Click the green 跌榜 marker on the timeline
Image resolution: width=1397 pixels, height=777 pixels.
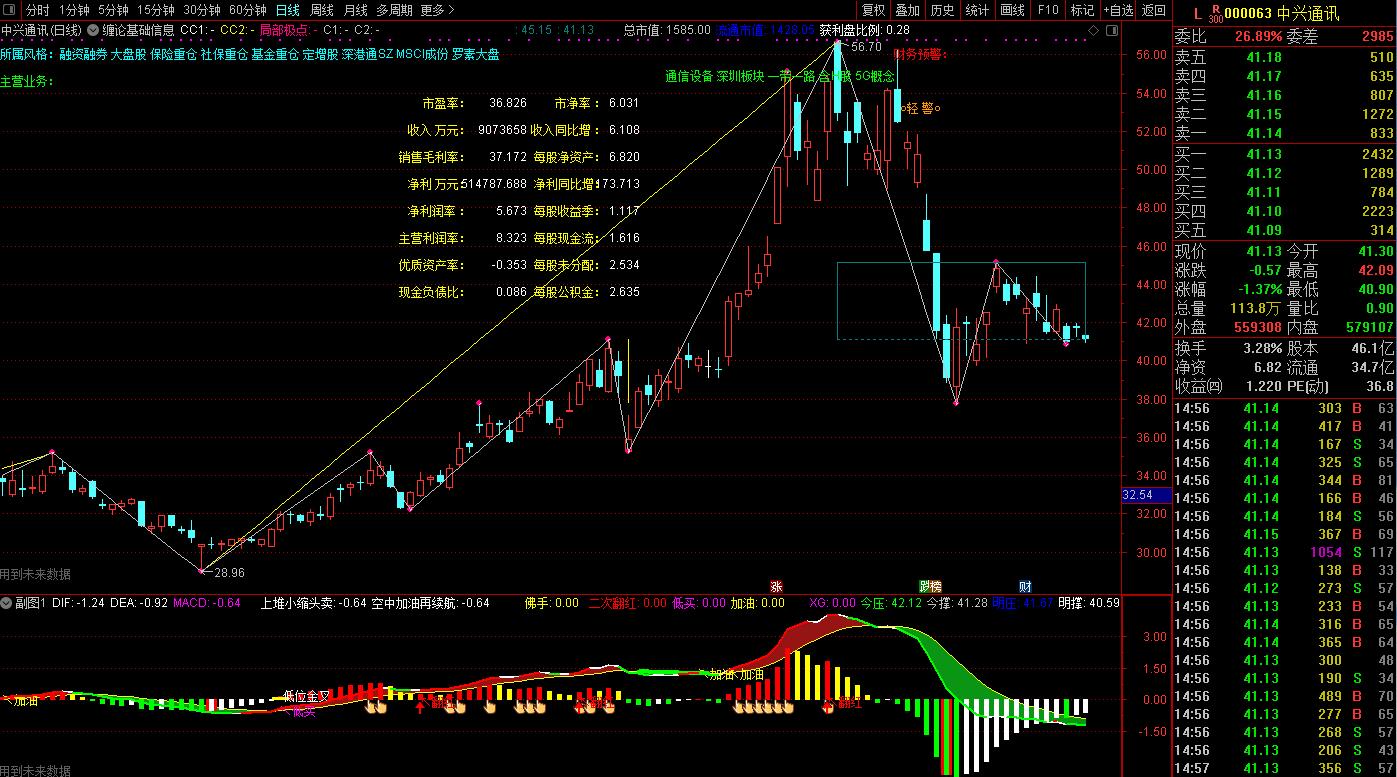tap(930, 586)
